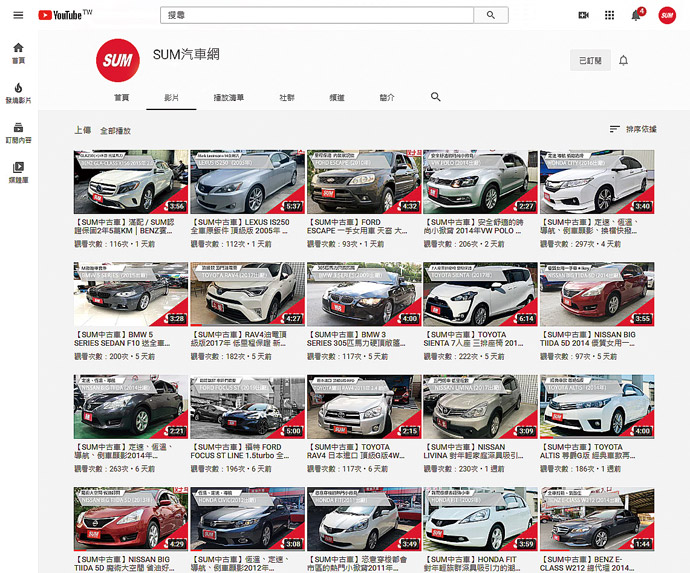The width and height of the screenshot is (690, 573).
Task: Expand the 上傳 uploads filter dropdown
Action: click(82, 130)
